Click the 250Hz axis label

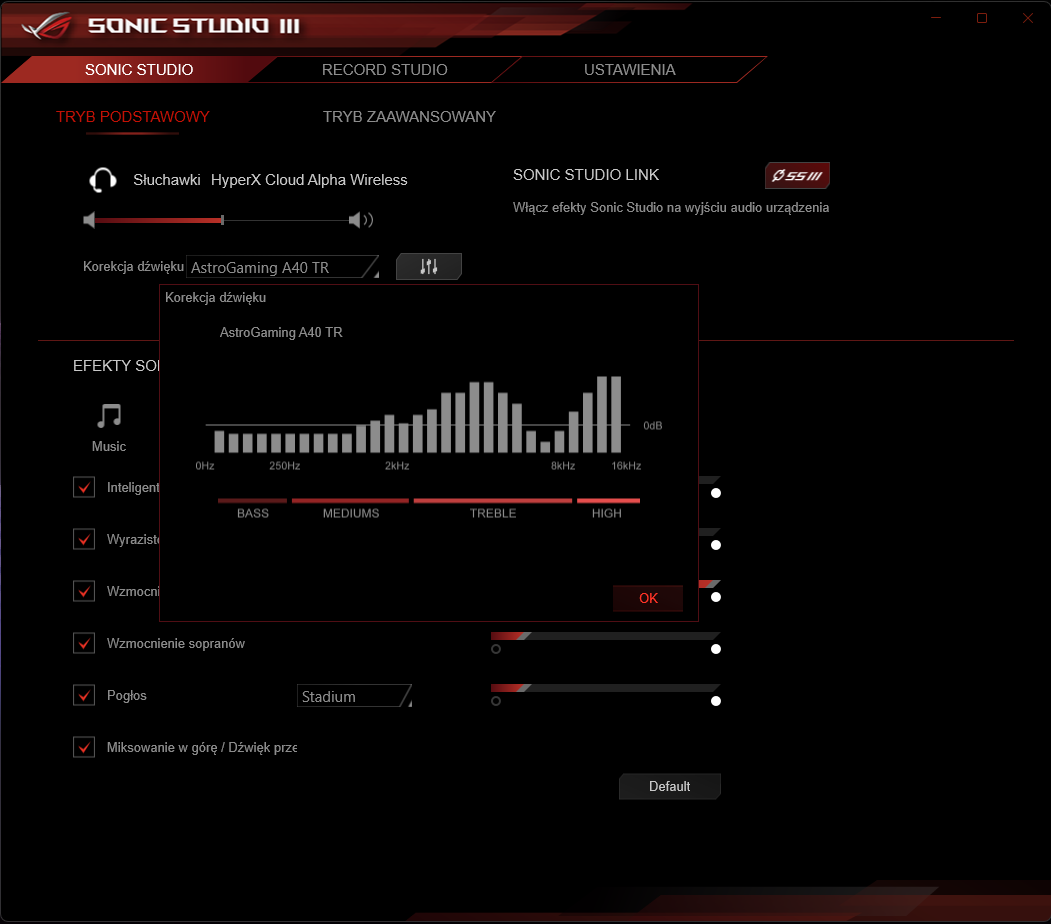284,466
